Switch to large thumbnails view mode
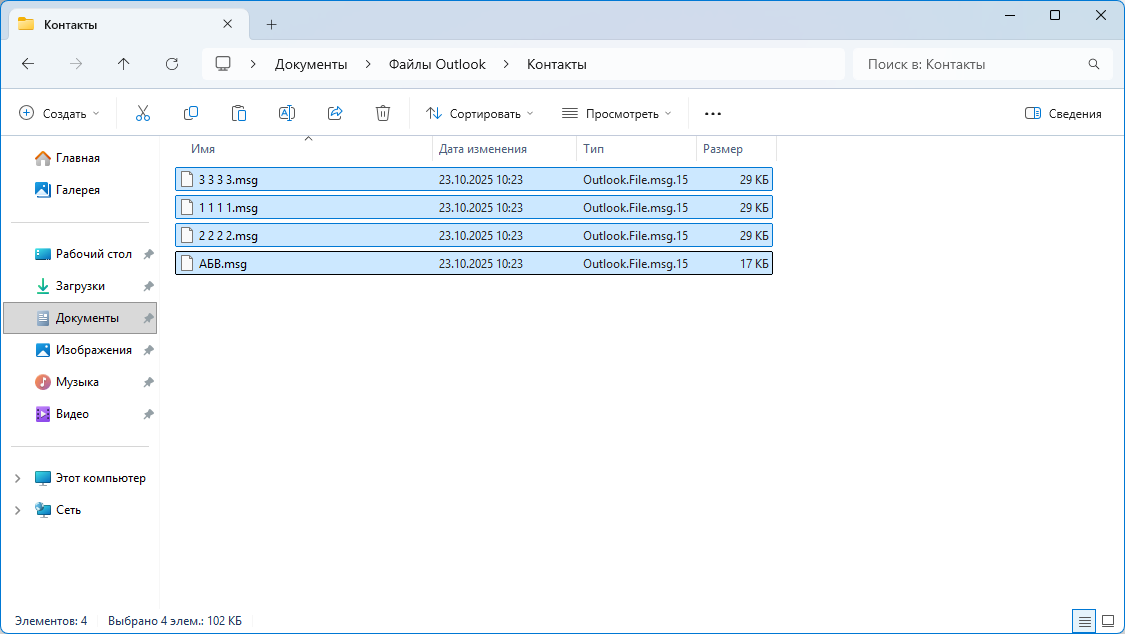Viewport: 1125px width, 634px height. [1108, 621]
